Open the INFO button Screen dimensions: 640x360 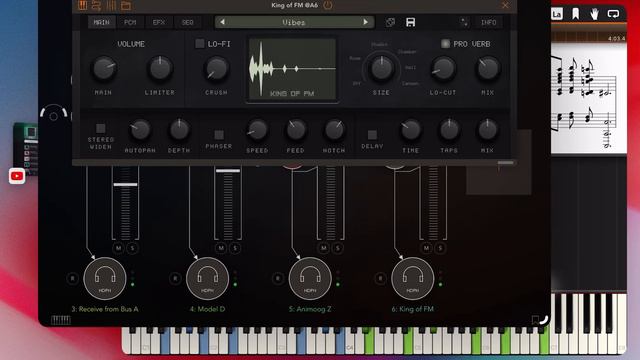click(489, 22)
